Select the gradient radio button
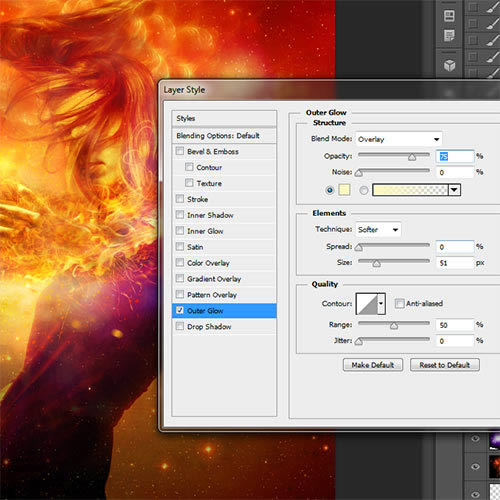The height and width of the screenshot is (500, 500). [364, 190]
